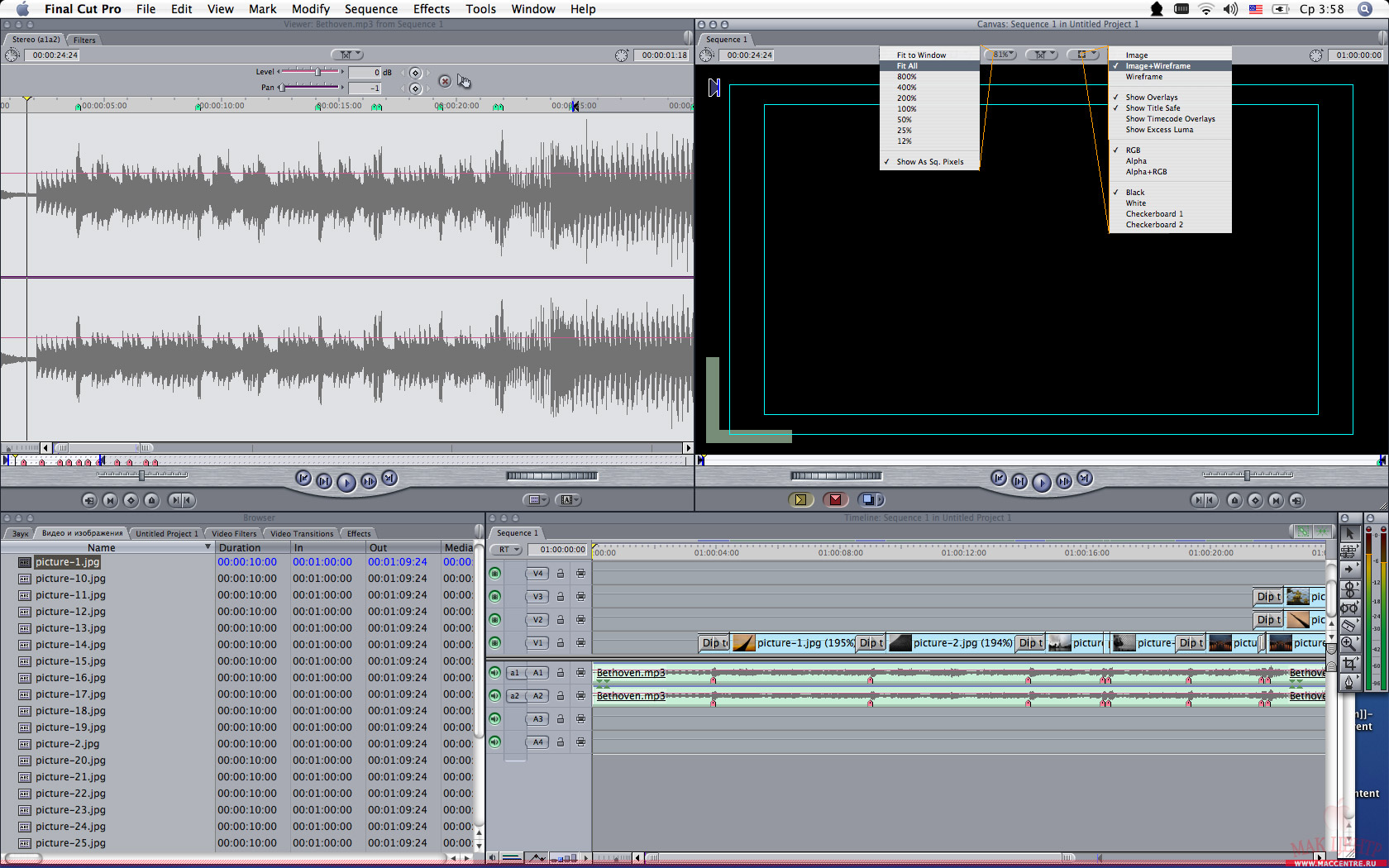
Task: Enable Show Timecode Overlays option
Action: pos(1170,119)
